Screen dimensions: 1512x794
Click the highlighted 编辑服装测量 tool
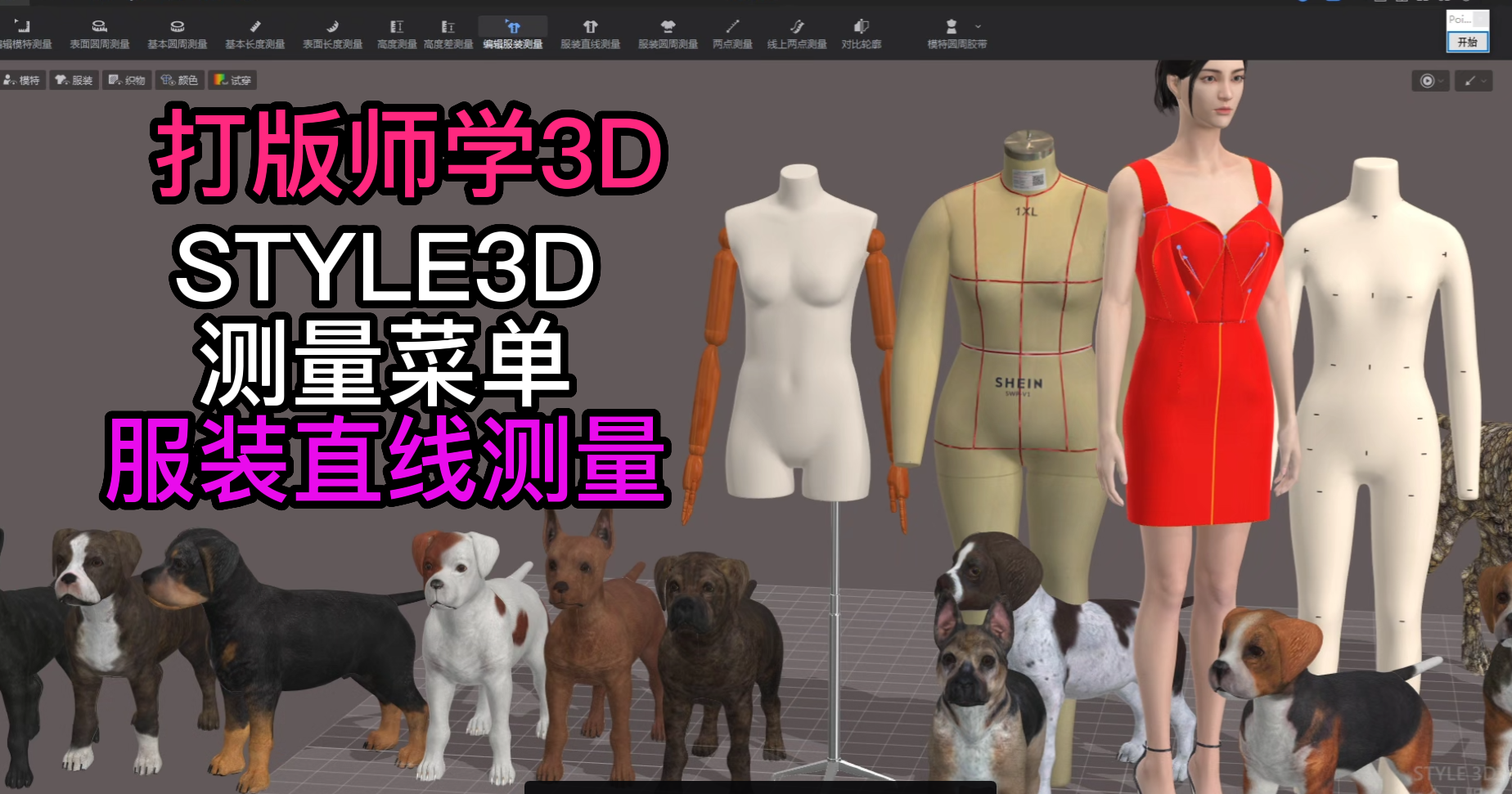513,35
